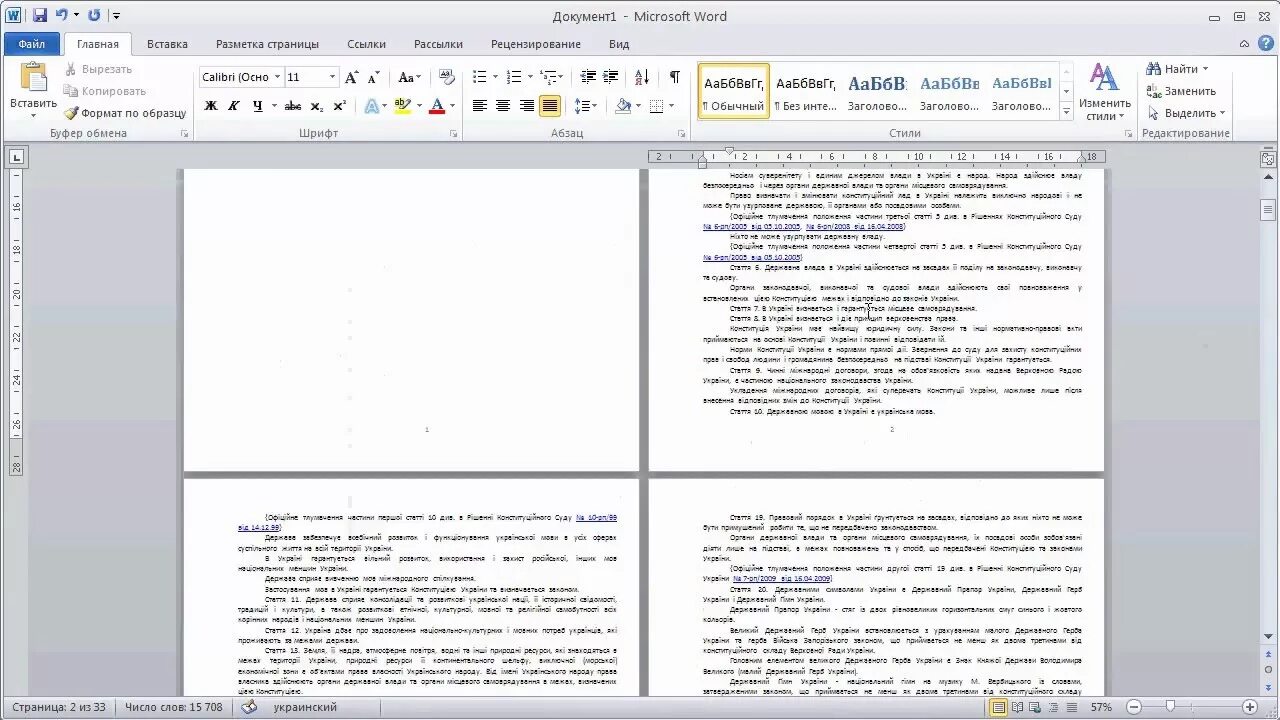Open line spacing dropdown
This screenshot has width=1280, height=720.
(587, 106)
